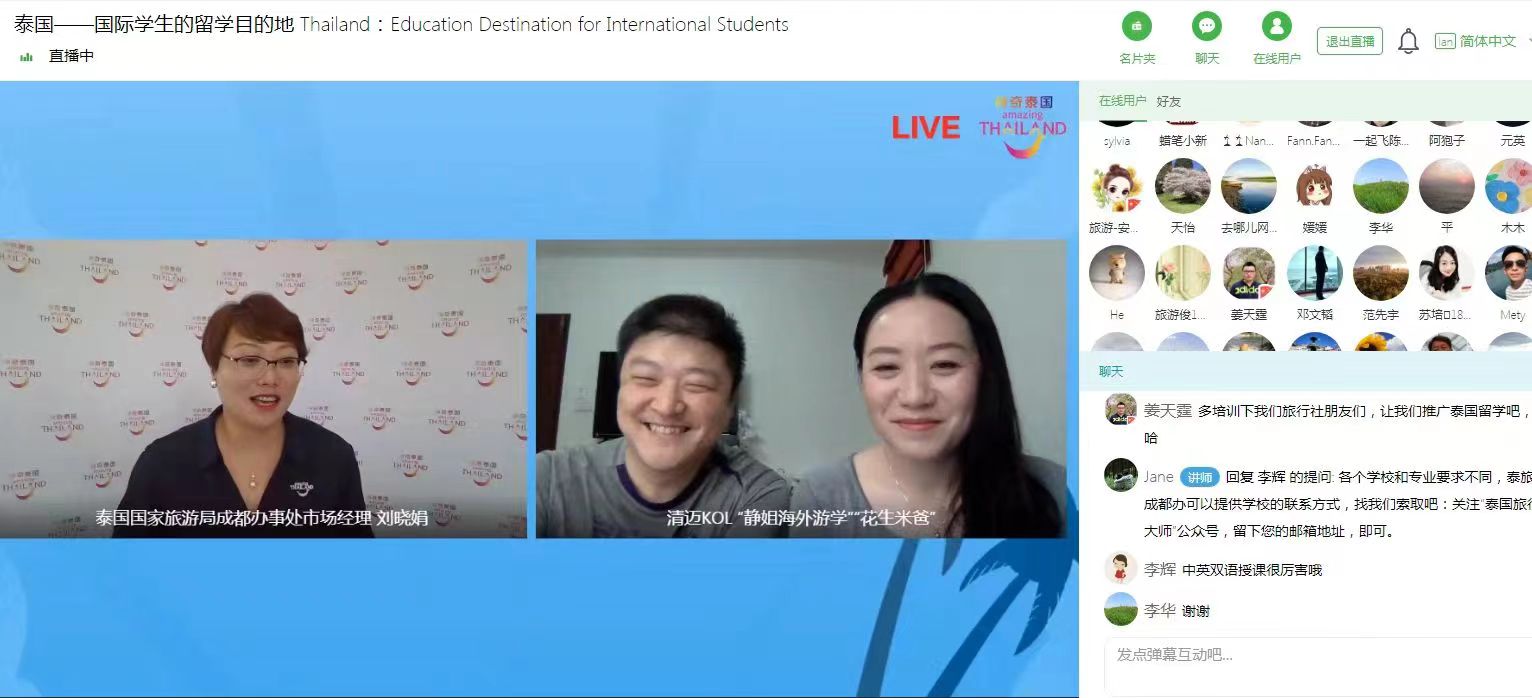
Task: Click 李华's avatar in chat
Action: pyautogui.click(x=1121, y=609)
